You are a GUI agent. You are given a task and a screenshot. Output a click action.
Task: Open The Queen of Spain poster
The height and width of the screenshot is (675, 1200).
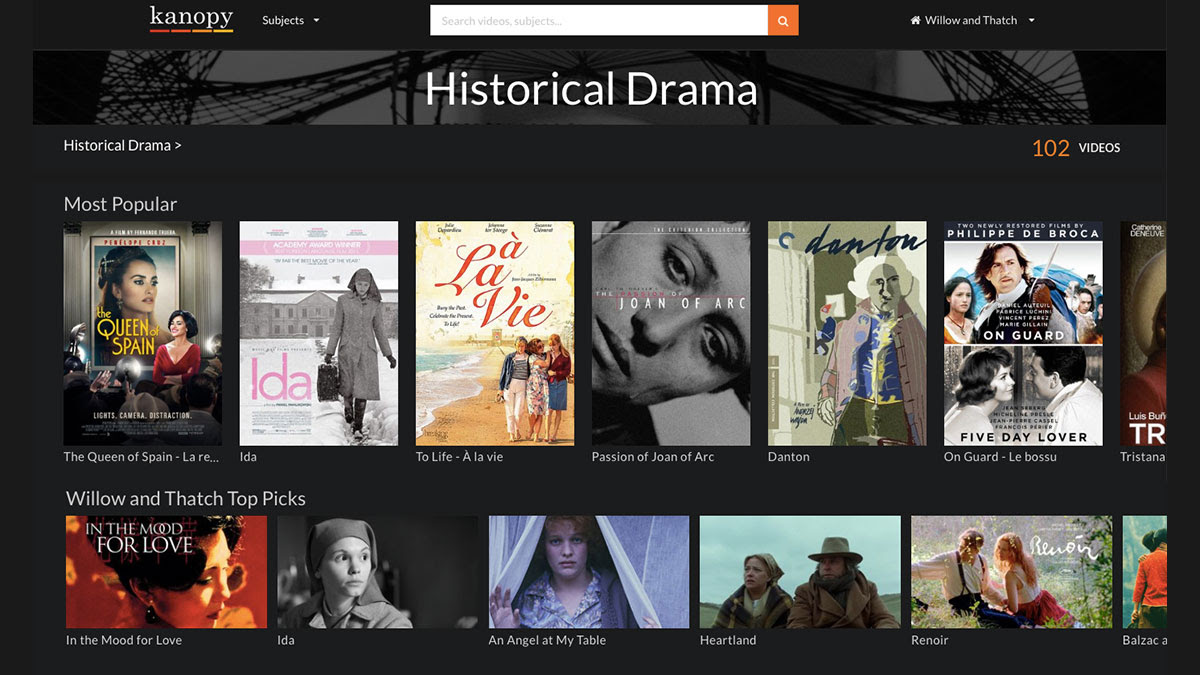point(143,333)
